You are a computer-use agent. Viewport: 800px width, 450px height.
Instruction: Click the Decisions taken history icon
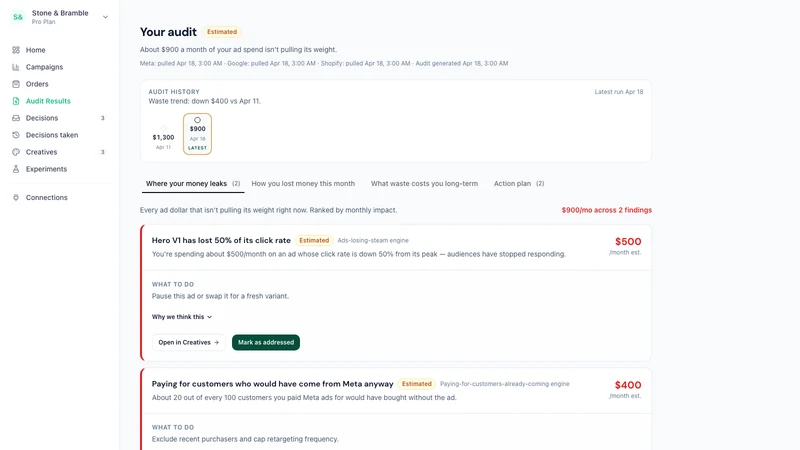click(x=16, y=135)
